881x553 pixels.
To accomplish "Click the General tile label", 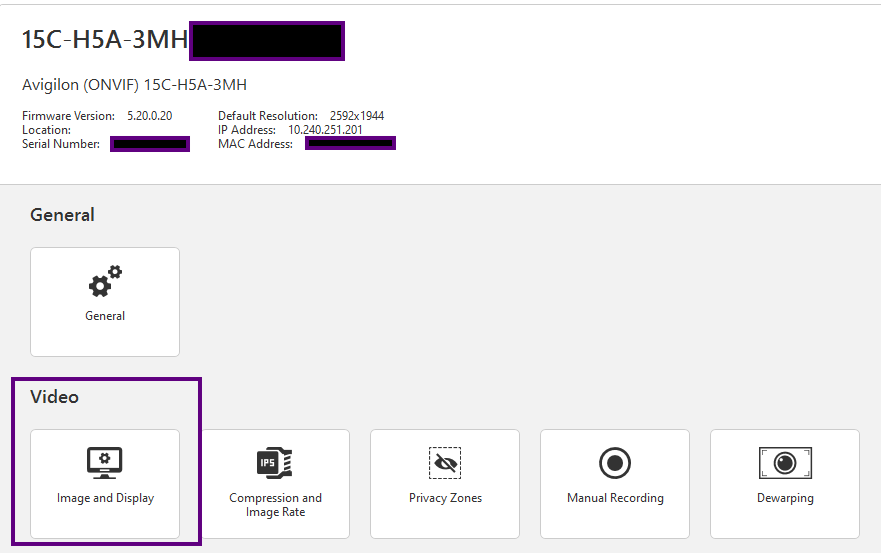I will (105, 316).
